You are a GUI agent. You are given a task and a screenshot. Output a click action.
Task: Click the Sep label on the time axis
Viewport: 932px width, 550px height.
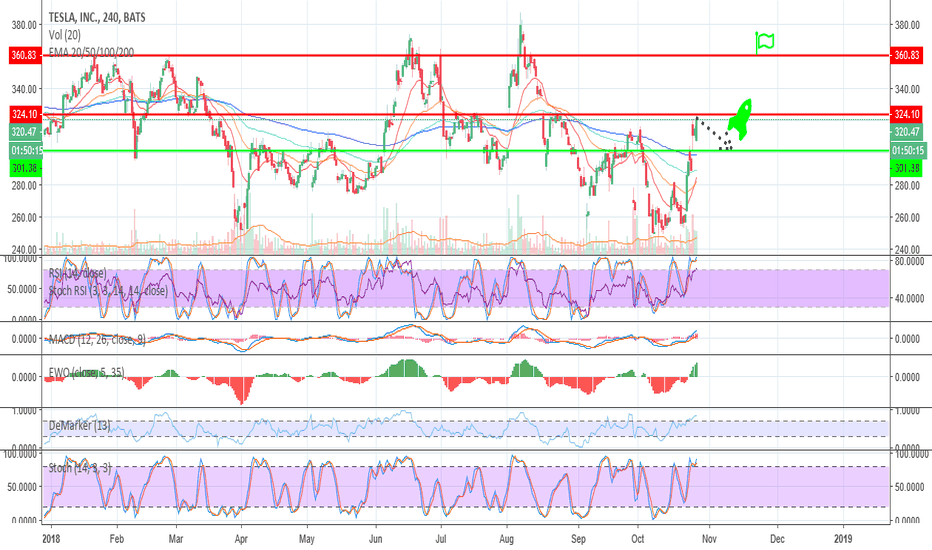tap(578, 539)
